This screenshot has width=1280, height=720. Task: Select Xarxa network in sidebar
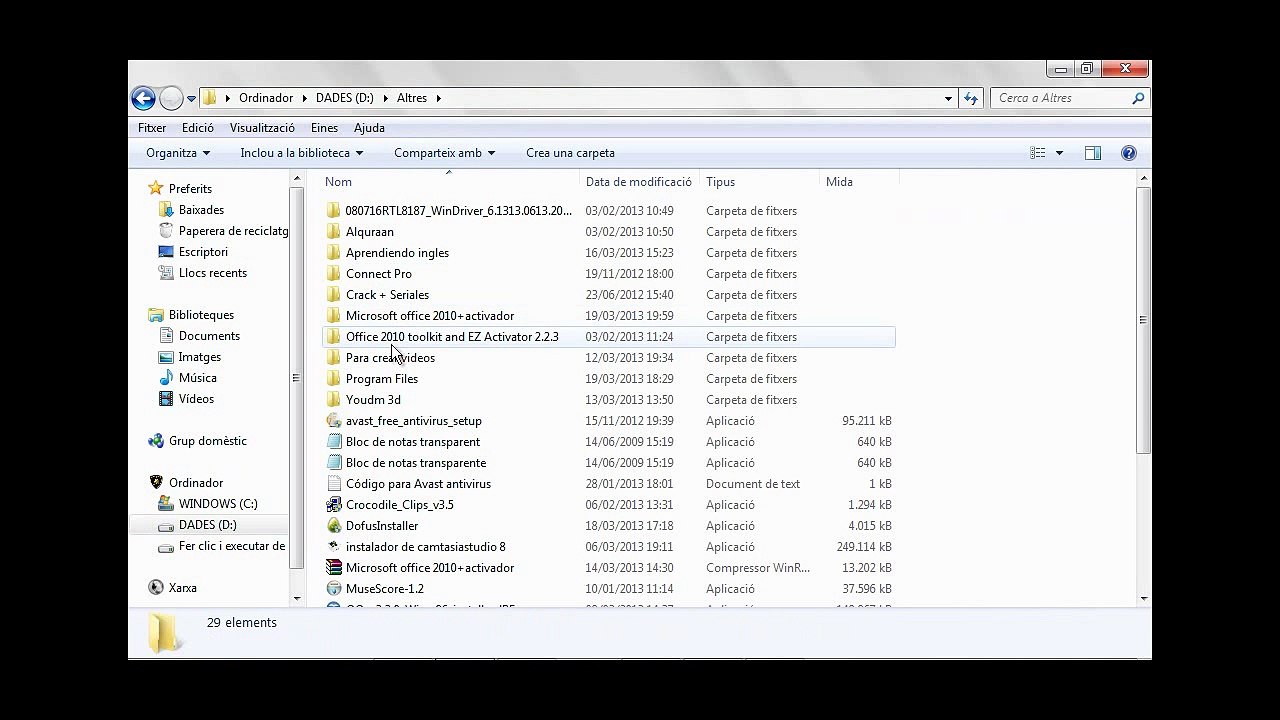click(x=182, y=588)
